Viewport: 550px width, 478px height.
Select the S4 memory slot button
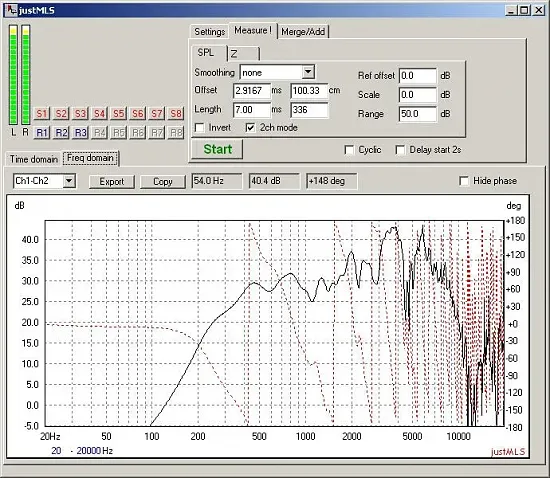point(99,114)
